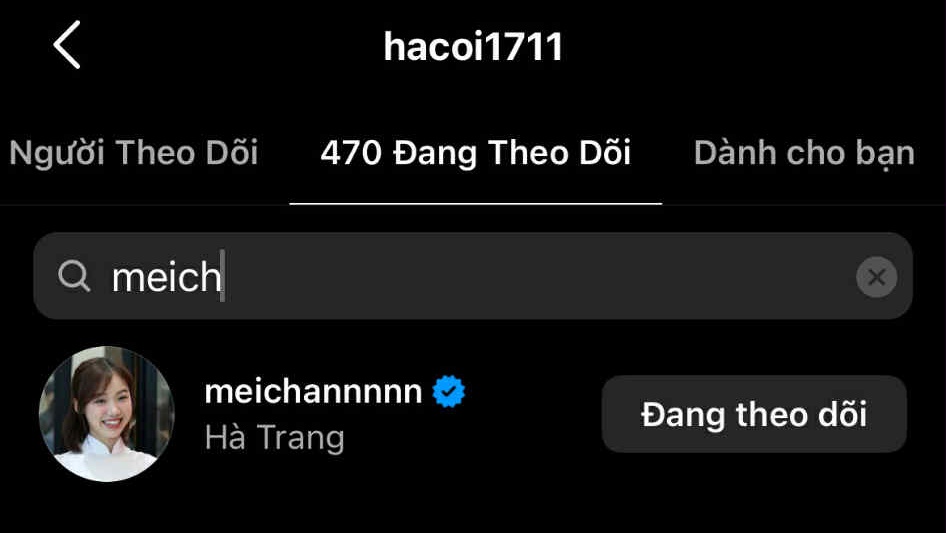Click the underlined active following tab
Viewport: 946px width, 533px height.
[475, 152]
